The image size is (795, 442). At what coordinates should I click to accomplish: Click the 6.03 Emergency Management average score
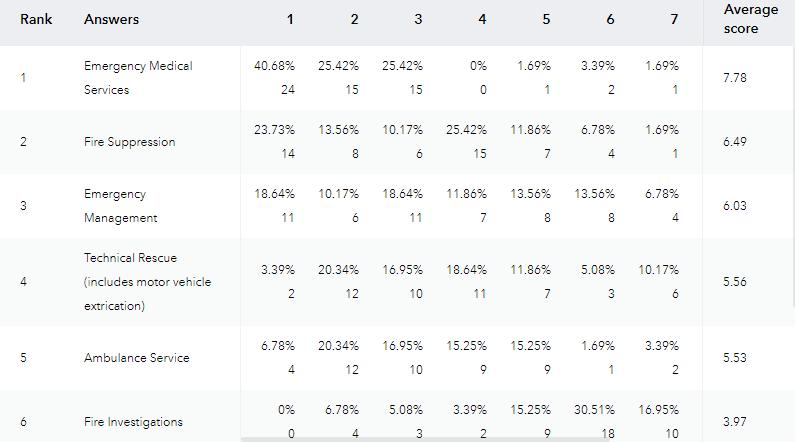coord(737,206)
